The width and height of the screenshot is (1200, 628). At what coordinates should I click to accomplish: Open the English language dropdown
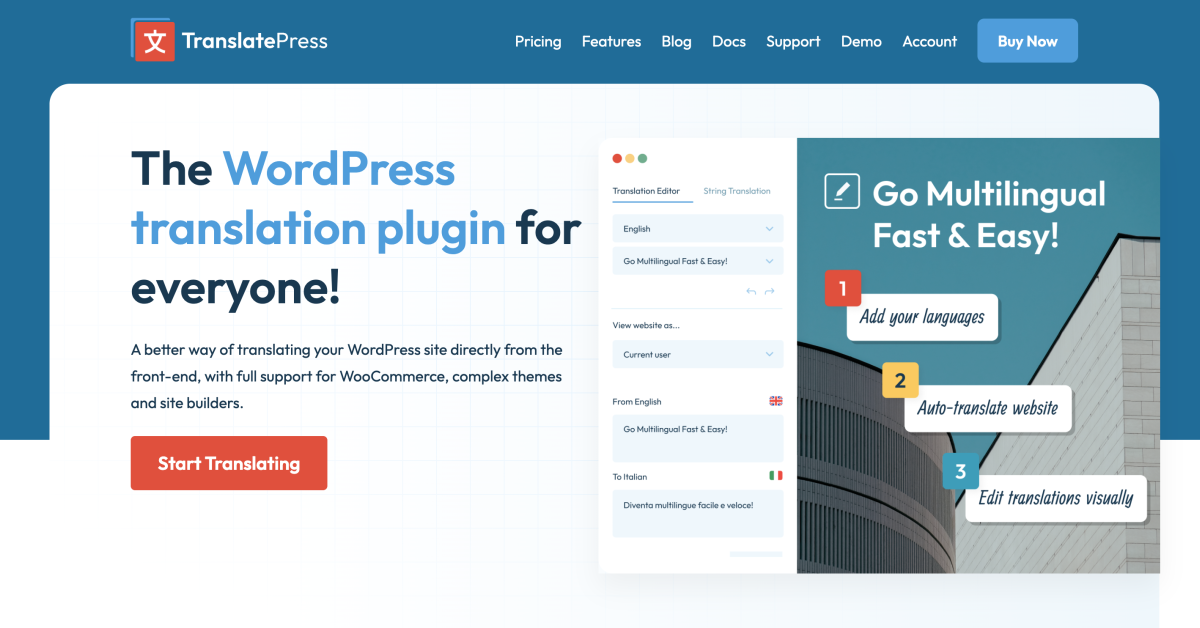coord(697,228)
